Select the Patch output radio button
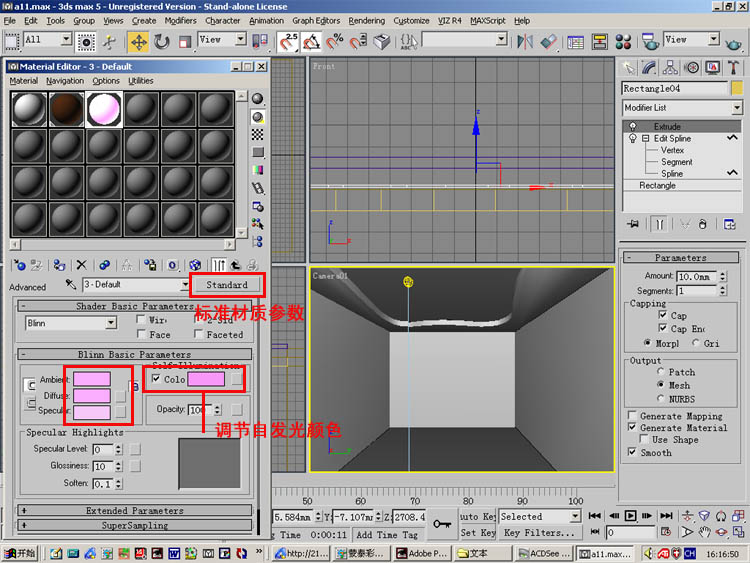 (661, 372)
